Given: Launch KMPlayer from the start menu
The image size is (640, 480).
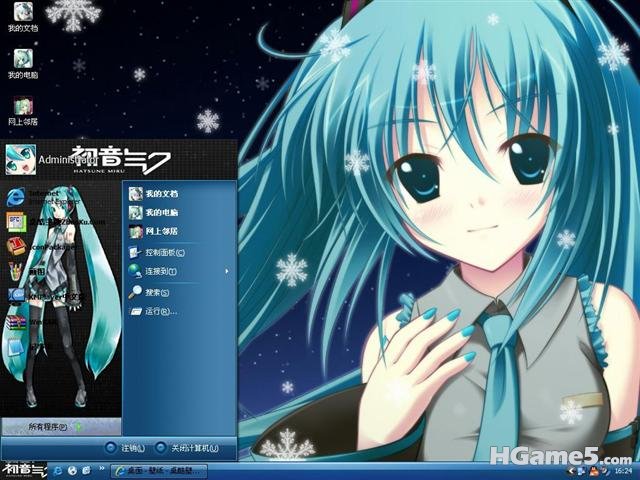Looking at the screenshot, I should pos(46,297).
